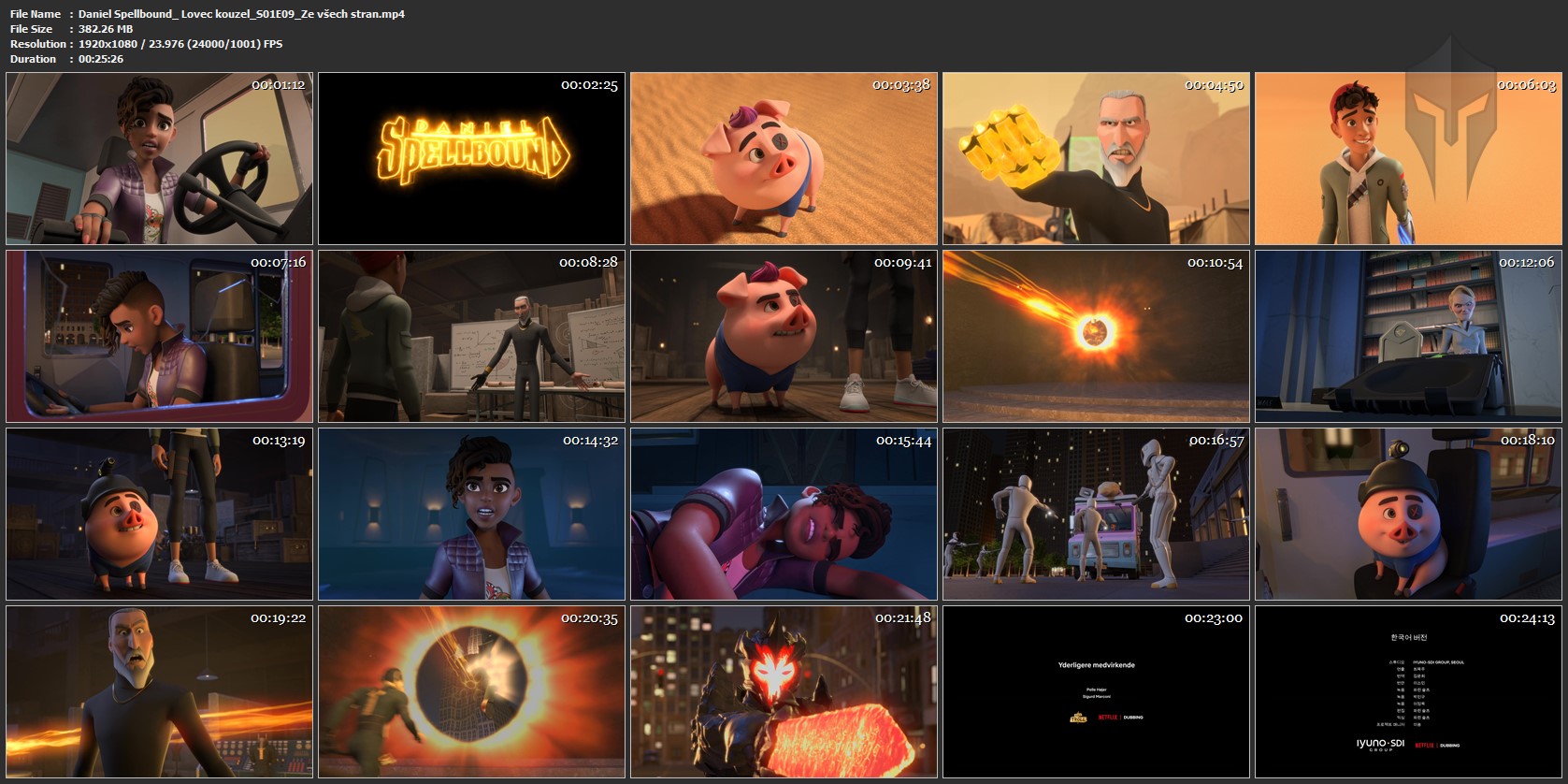This screenshot has width=1568, height=784.
Task: Select the duration value 00:25:26
Action: [x=101, y=59]
